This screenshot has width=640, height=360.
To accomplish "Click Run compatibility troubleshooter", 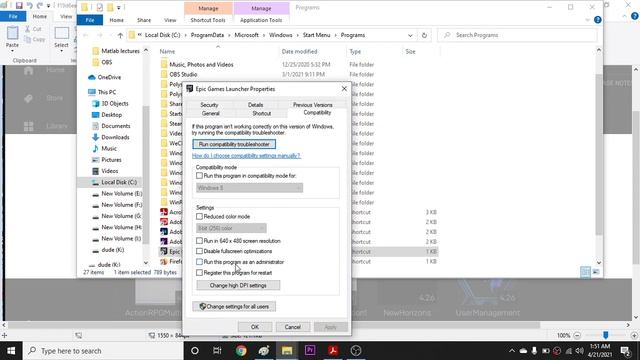I will pyautogui.click(x=234, y=144).
